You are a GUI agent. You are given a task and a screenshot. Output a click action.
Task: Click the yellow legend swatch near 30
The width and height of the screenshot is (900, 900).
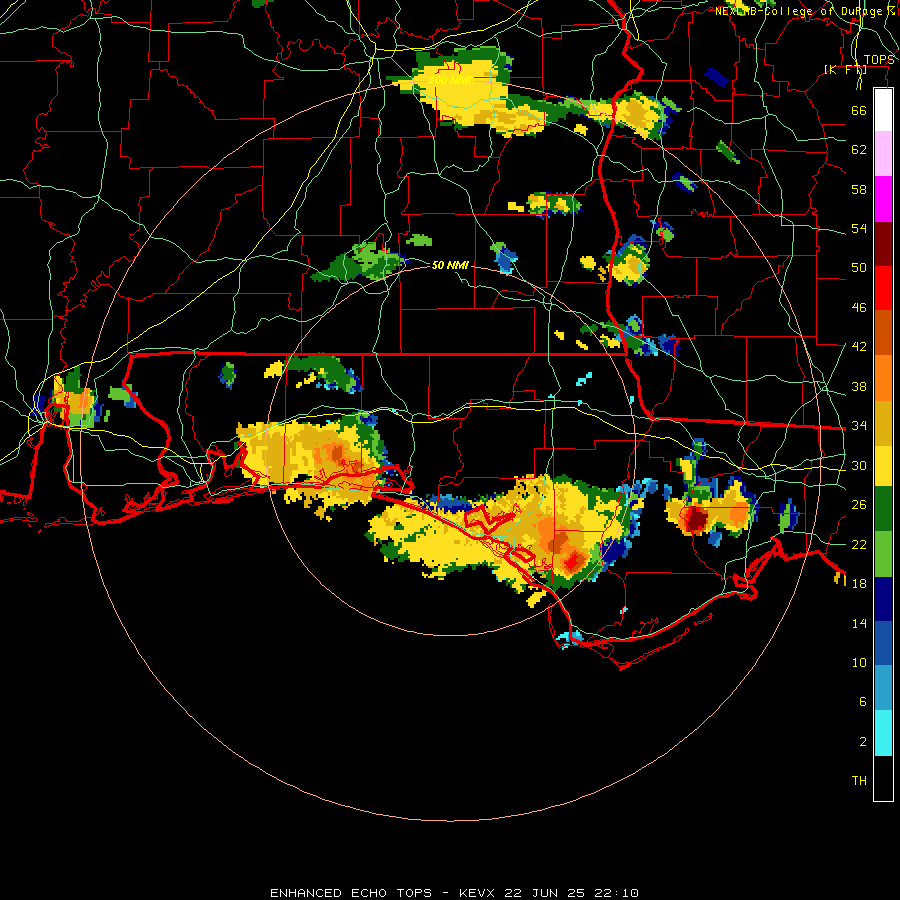pos(883,465)
